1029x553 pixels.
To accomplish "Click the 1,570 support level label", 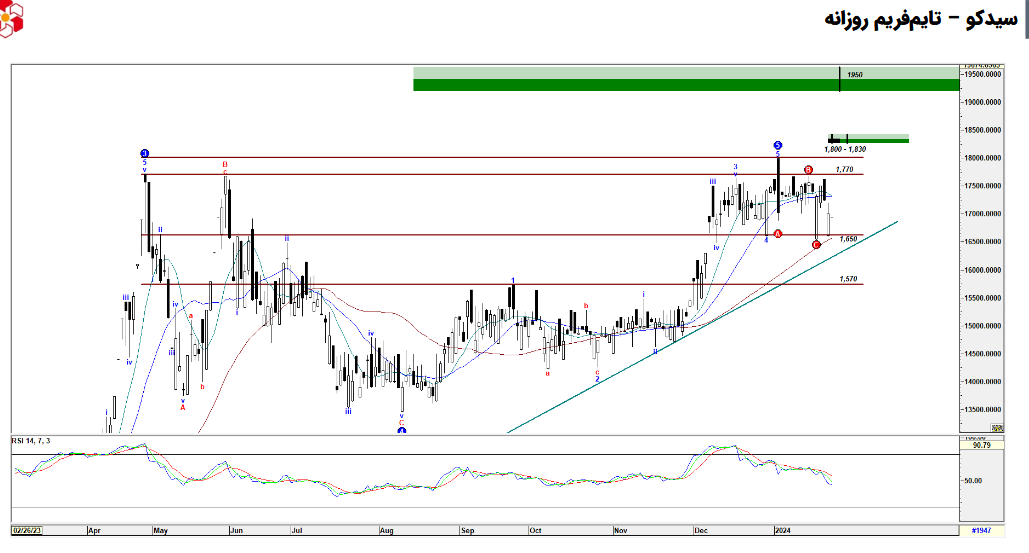I will point(848,279).
